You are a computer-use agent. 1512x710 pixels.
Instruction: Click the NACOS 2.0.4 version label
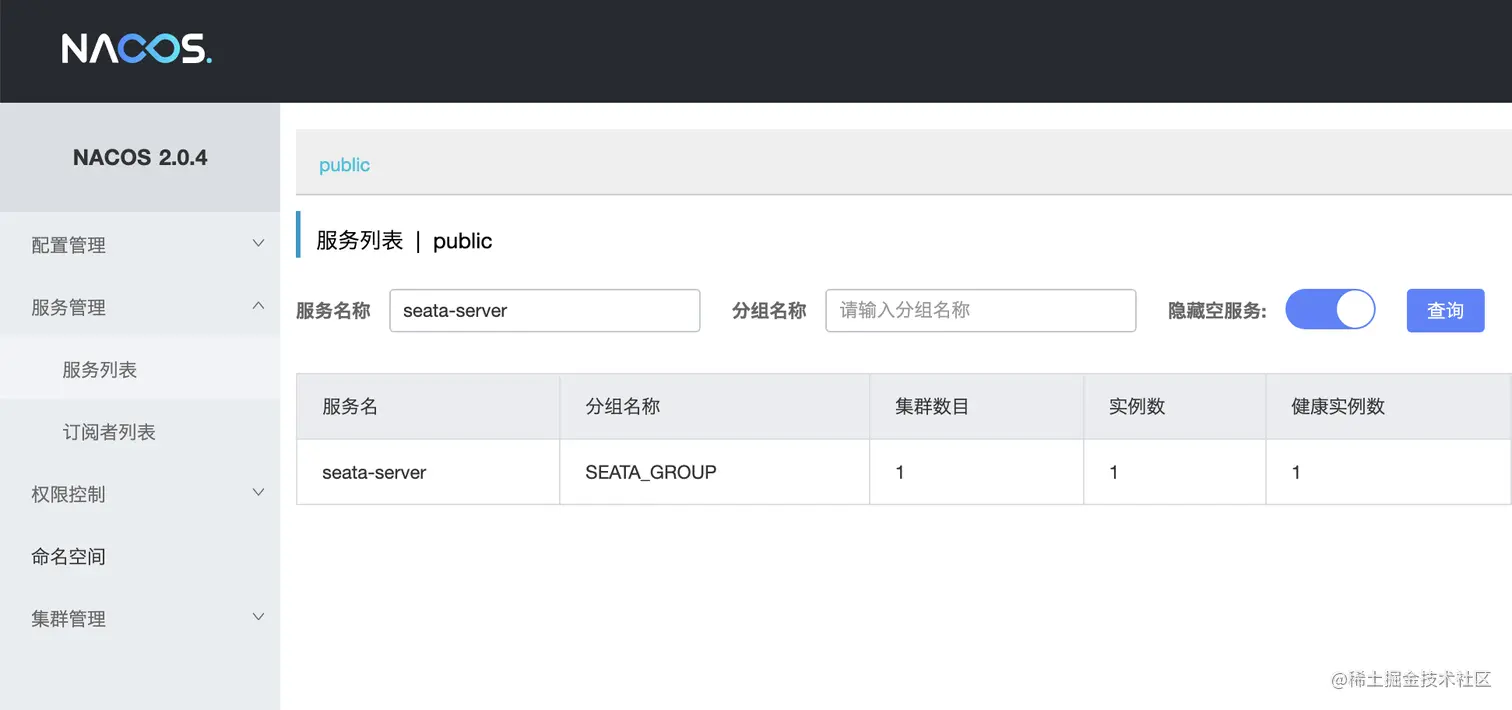pyautogui.click(x=140, y=157)
